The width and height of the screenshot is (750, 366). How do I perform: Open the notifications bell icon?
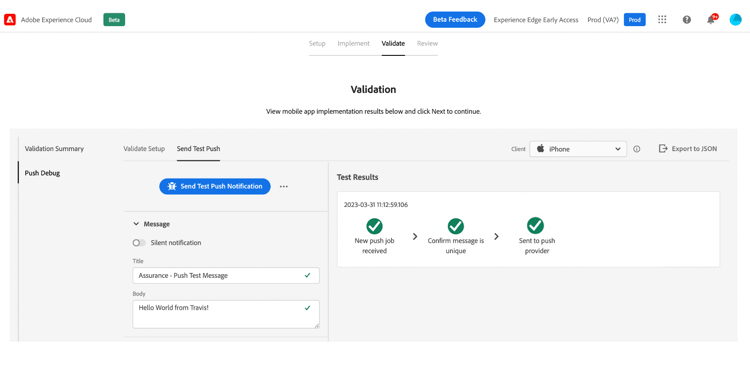(x=711, y=20)
